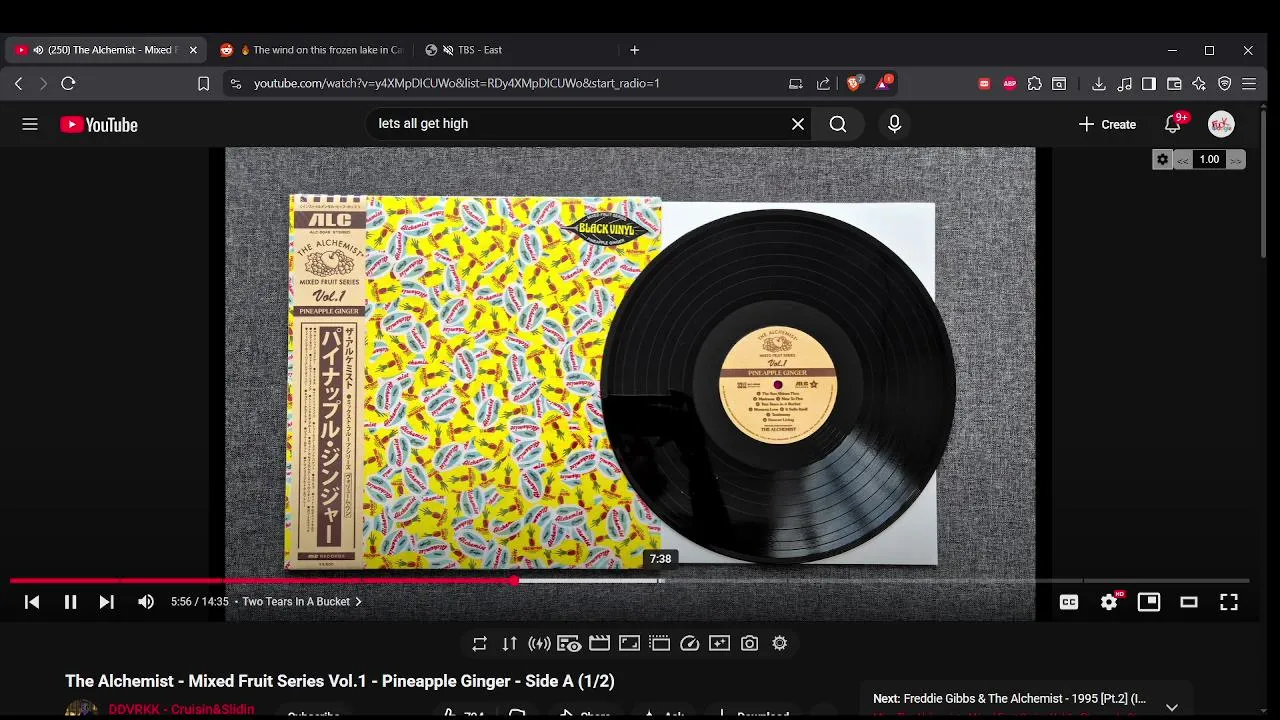Open browser downloads
Viewport: 1280px width, 720px height.
pos(1099,84)
